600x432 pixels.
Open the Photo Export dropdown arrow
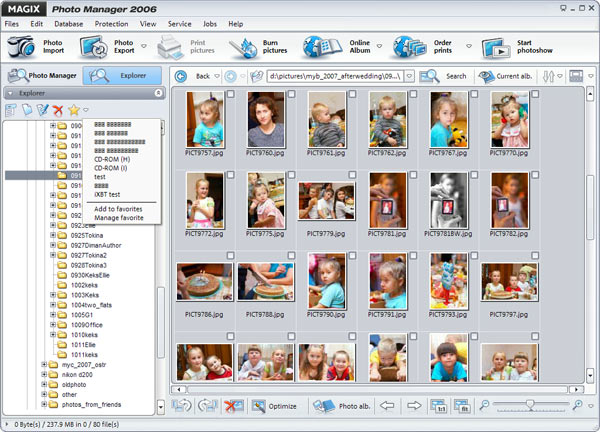point(144,46)
